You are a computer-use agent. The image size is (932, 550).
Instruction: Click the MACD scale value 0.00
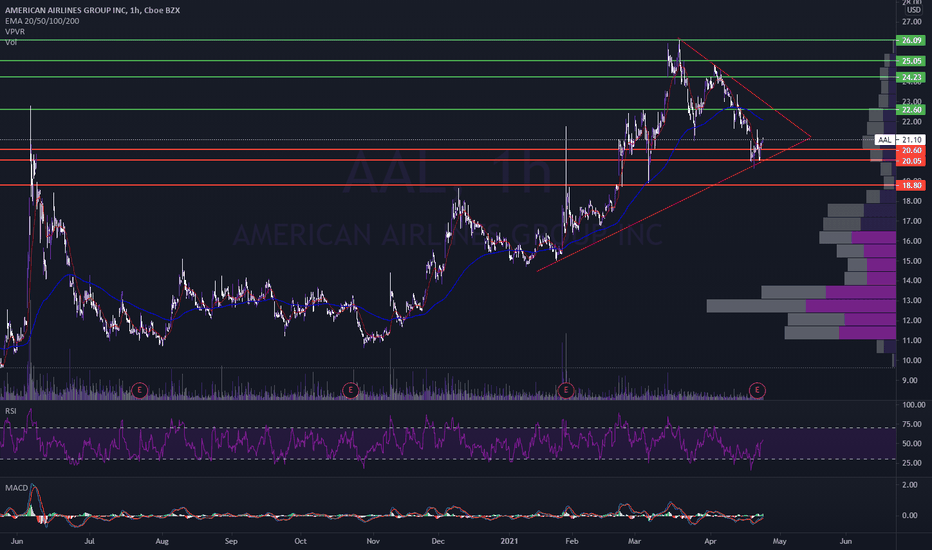coord(909,516)
